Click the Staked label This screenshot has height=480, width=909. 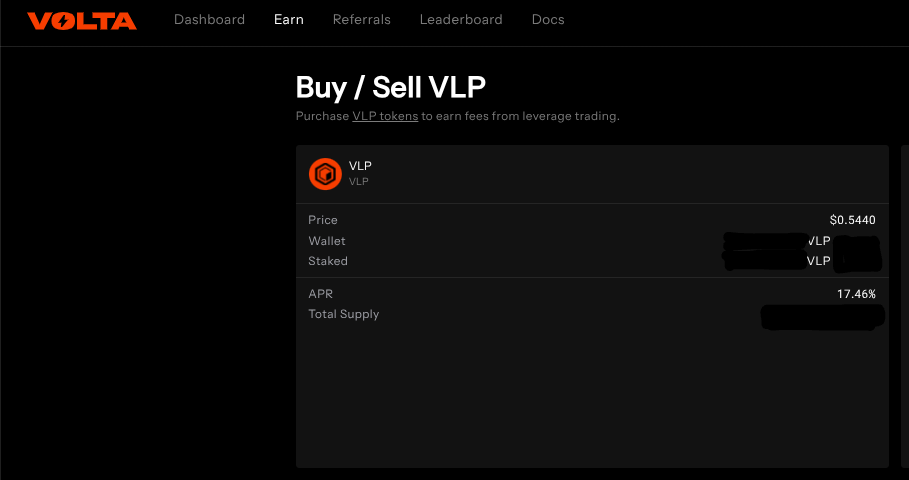pyautogui.click(x=328, y=261)
